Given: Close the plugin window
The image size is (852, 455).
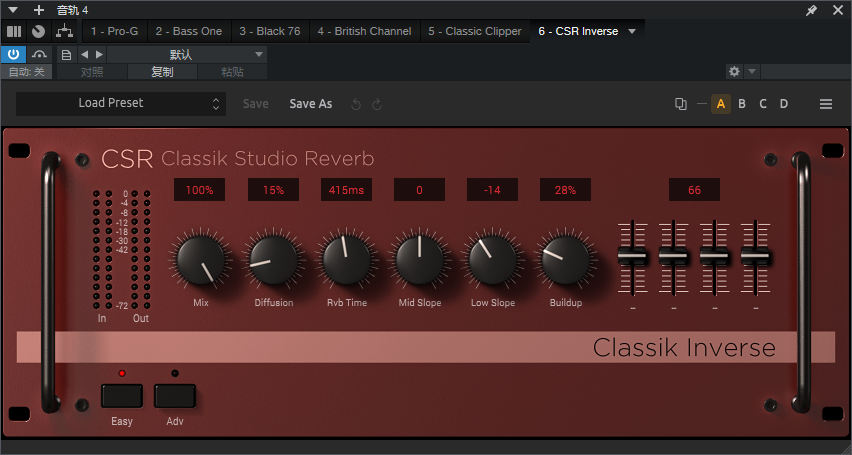Looking at the screenshot, I should pos(838,10).
